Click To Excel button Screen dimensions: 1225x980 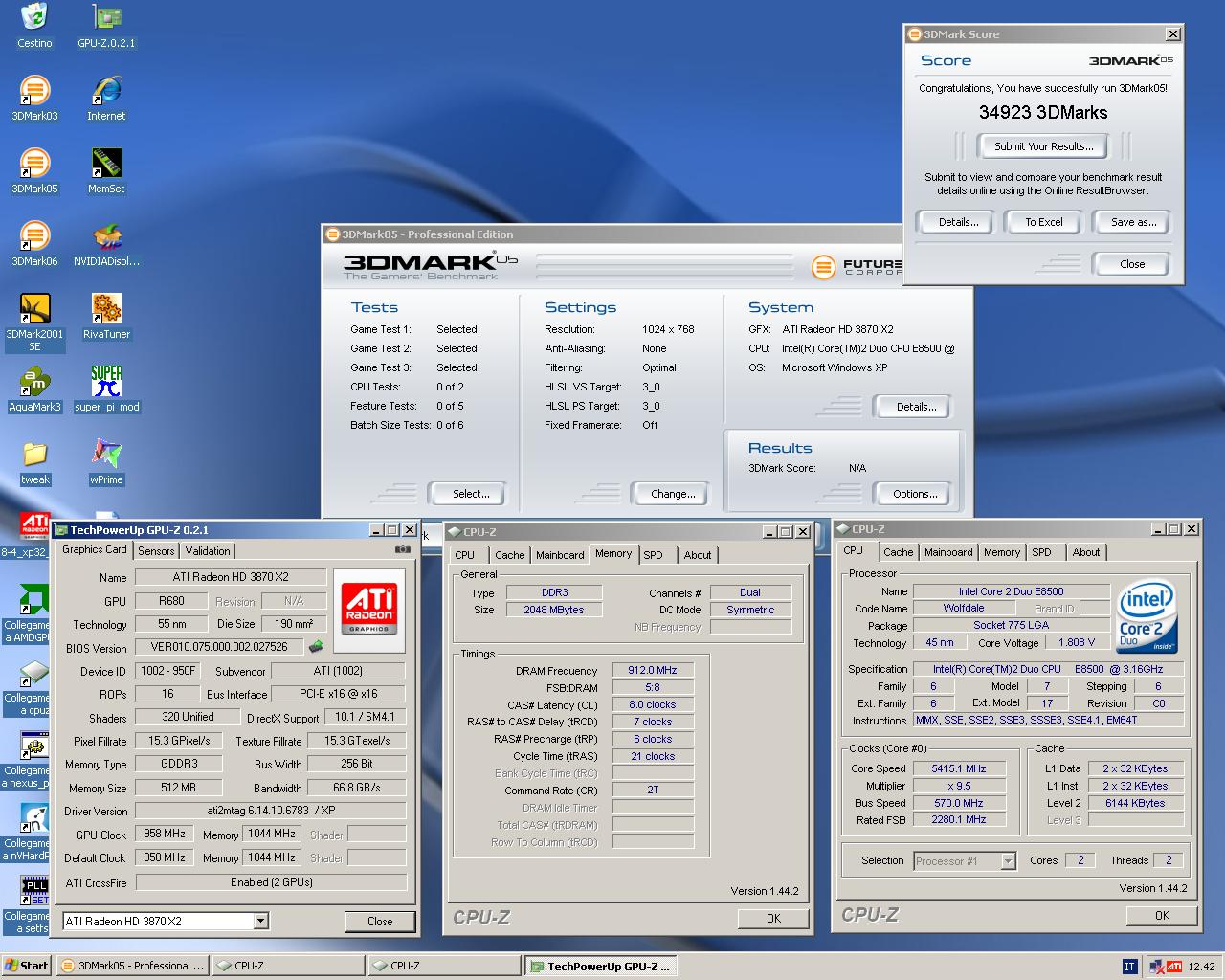click(x=1044, y=222)
